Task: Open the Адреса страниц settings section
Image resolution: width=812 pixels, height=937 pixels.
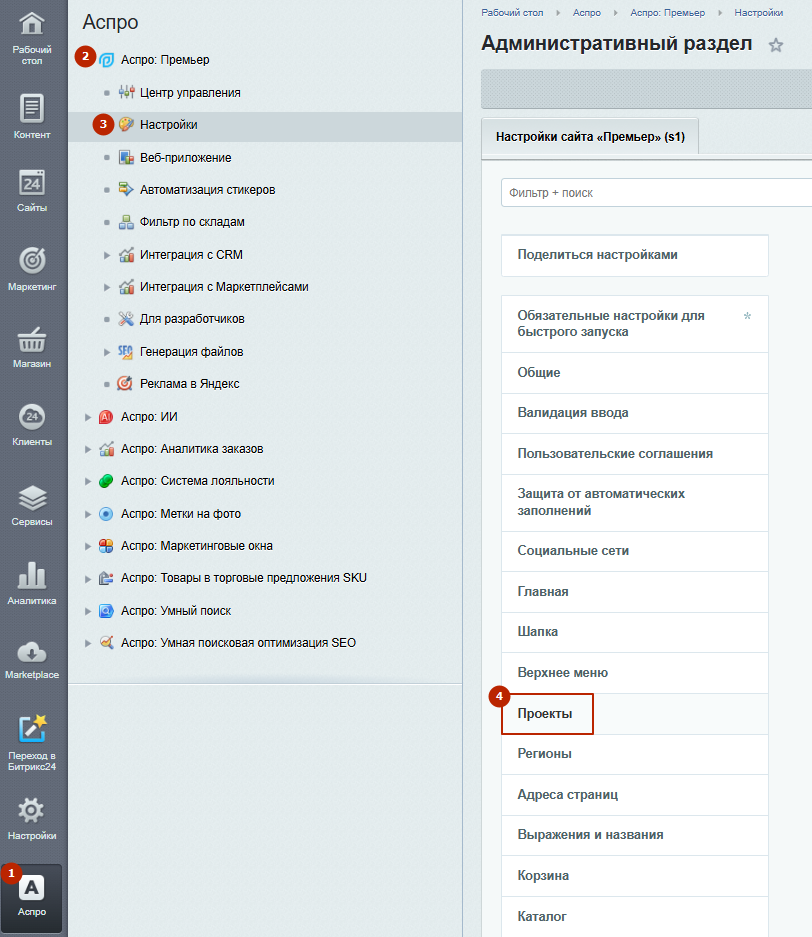Action: 635,795
